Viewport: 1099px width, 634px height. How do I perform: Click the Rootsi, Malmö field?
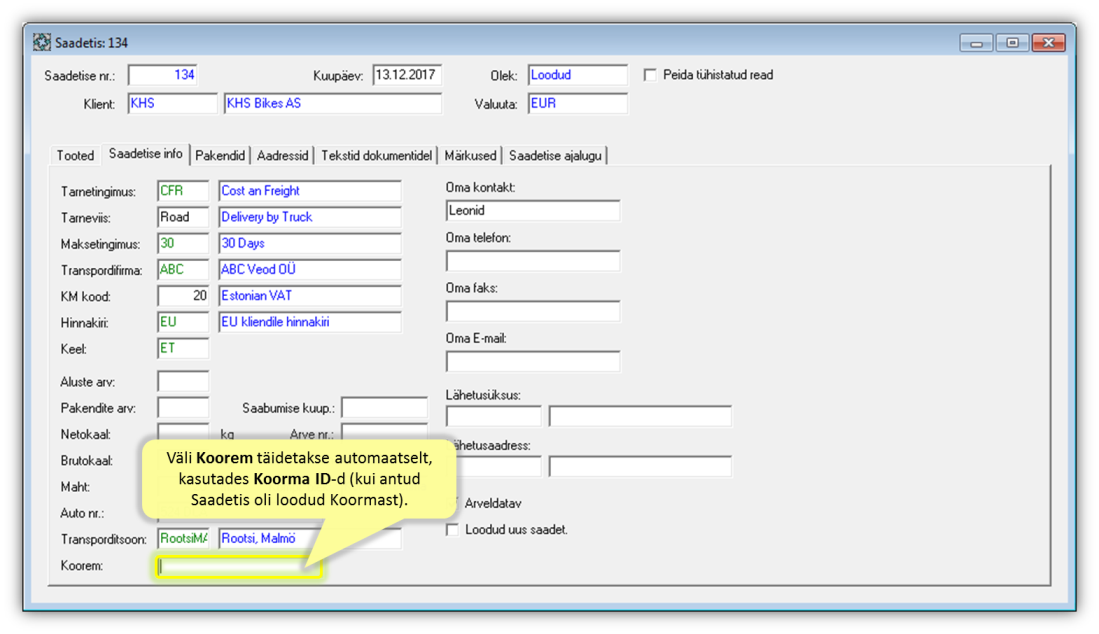(x=310, y=539)
